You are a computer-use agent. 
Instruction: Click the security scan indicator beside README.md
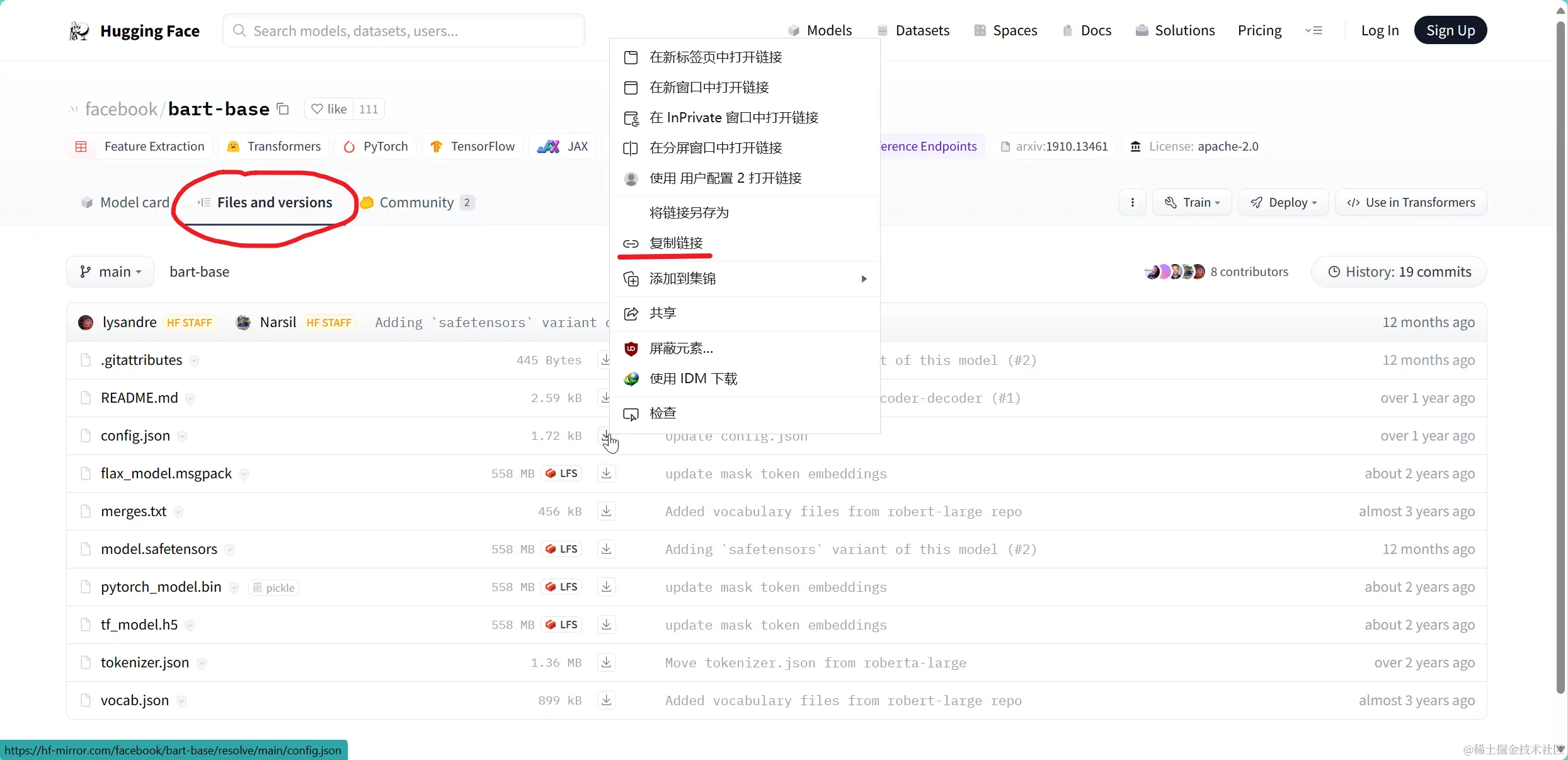tap(190, 398)
